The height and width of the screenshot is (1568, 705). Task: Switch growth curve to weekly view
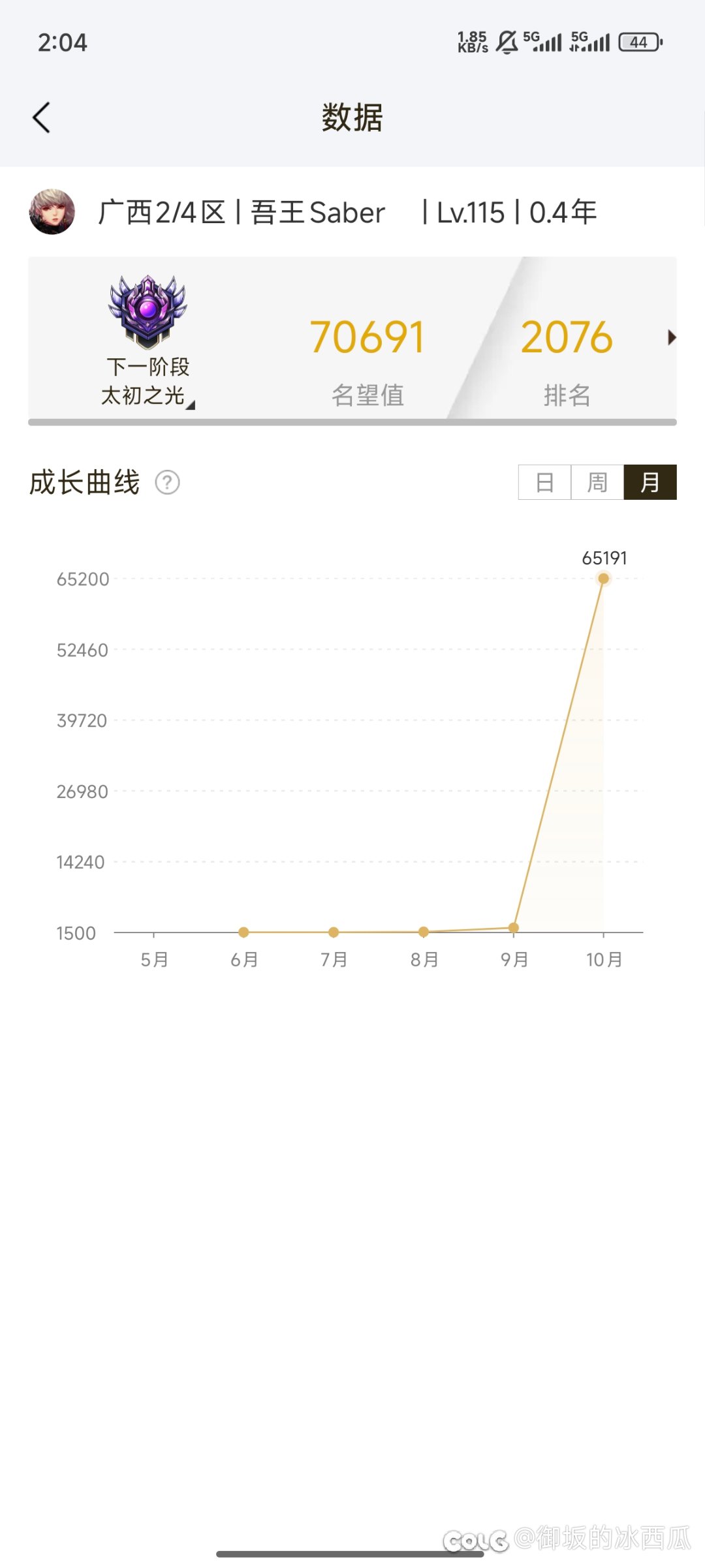(597, 483)
